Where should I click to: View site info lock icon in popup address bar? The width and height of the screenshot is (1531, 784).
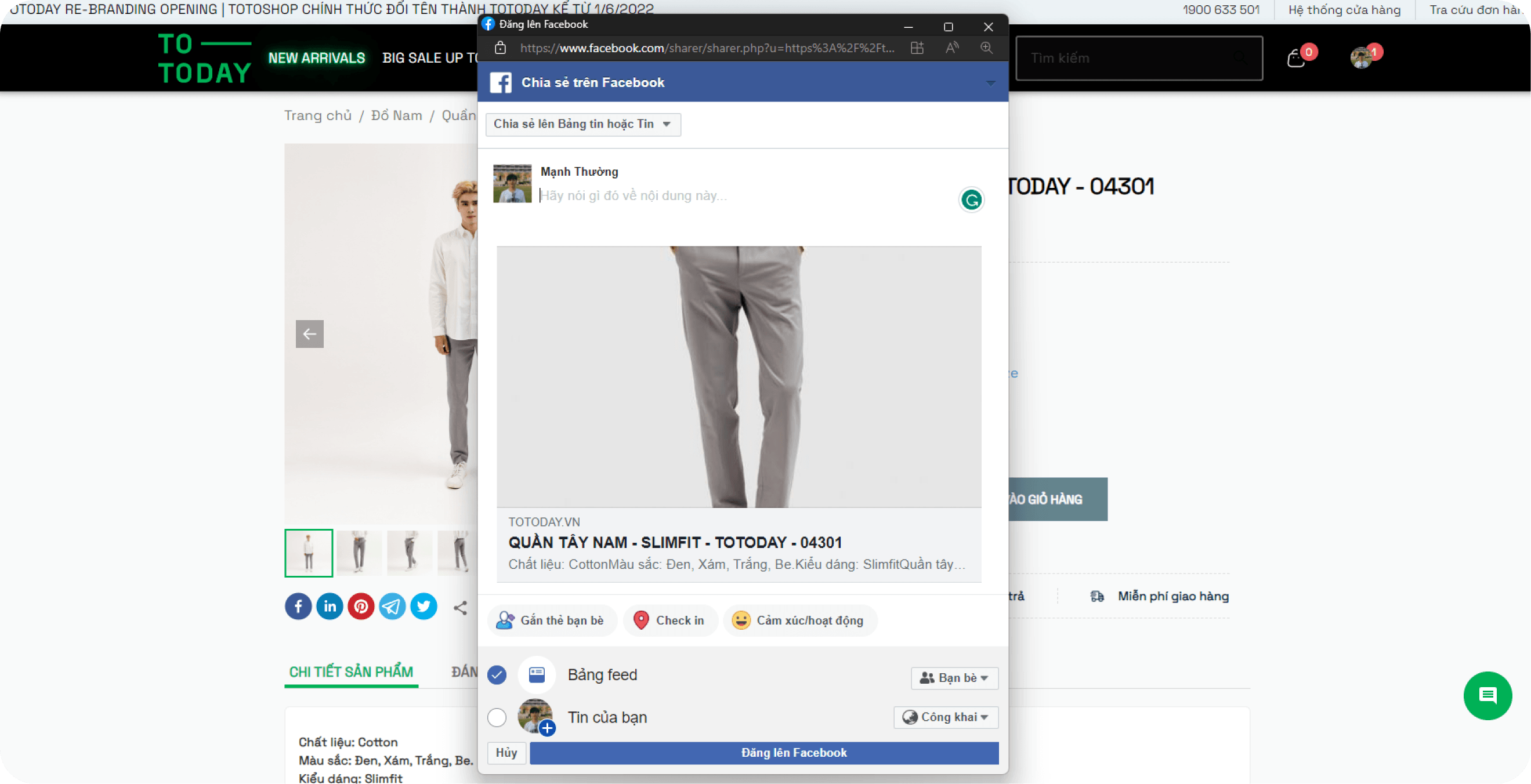501,48
